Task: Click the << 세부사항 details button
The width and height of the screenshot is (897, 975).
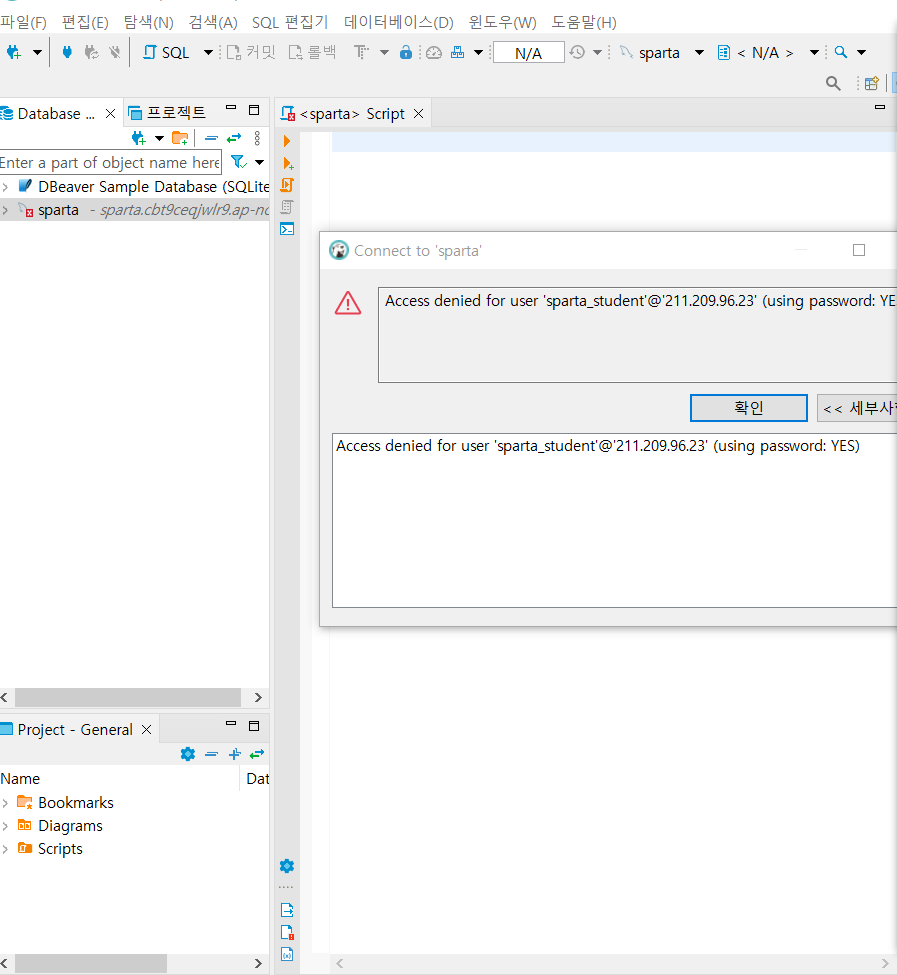Action: pos(857,408)
